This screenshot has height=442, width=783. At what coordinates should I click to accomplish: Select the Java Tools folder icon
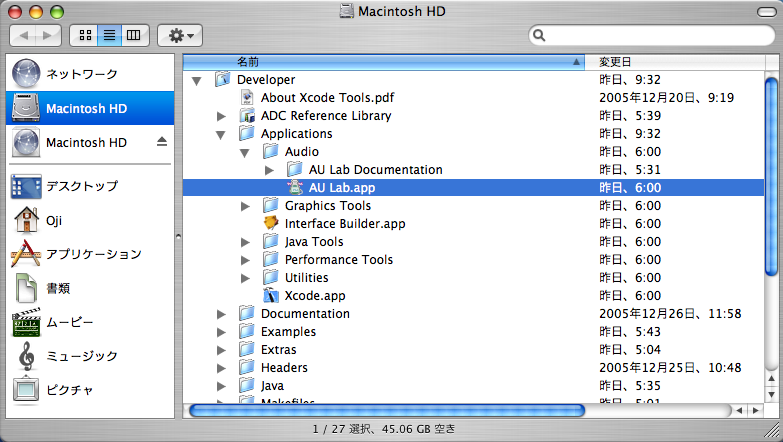click(271, 241)
